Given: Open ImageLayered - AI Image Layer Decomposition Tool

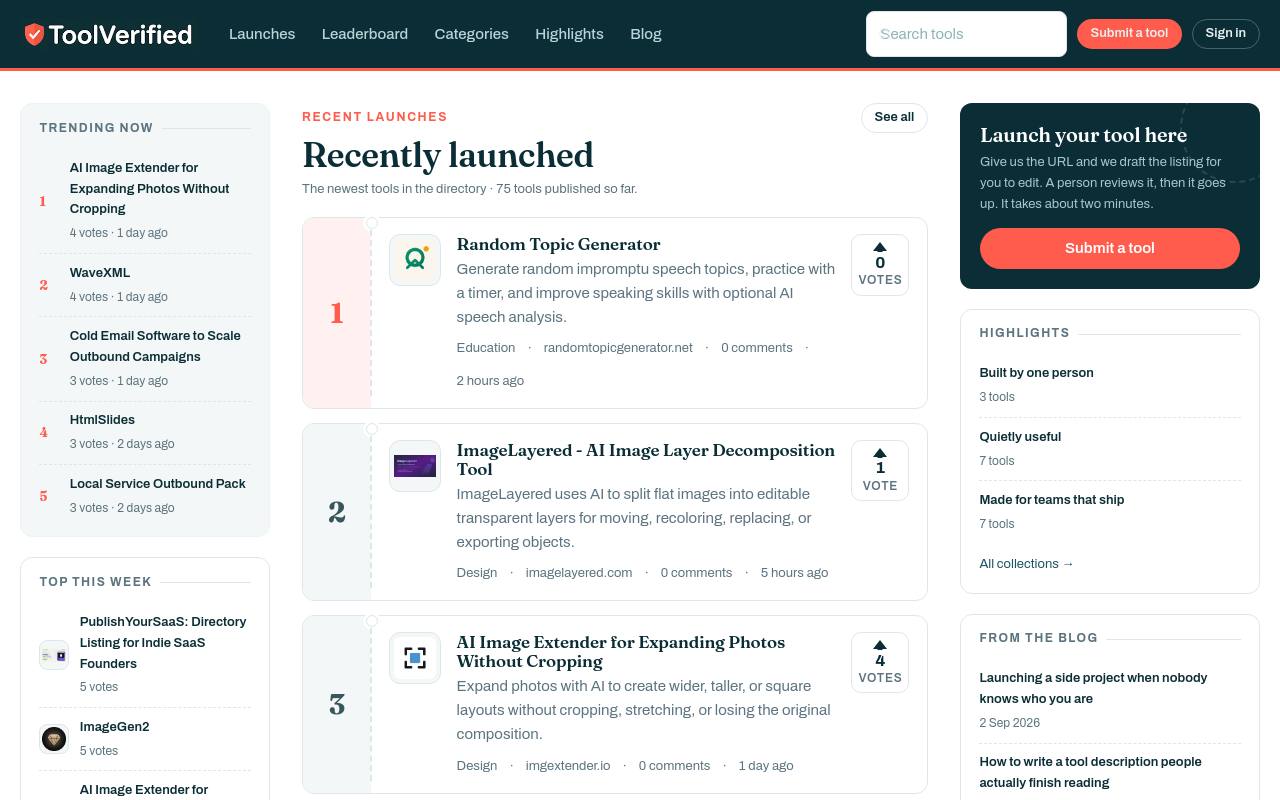Looking at the screenshot, I should pyautogui.click(x=646, y=460).
